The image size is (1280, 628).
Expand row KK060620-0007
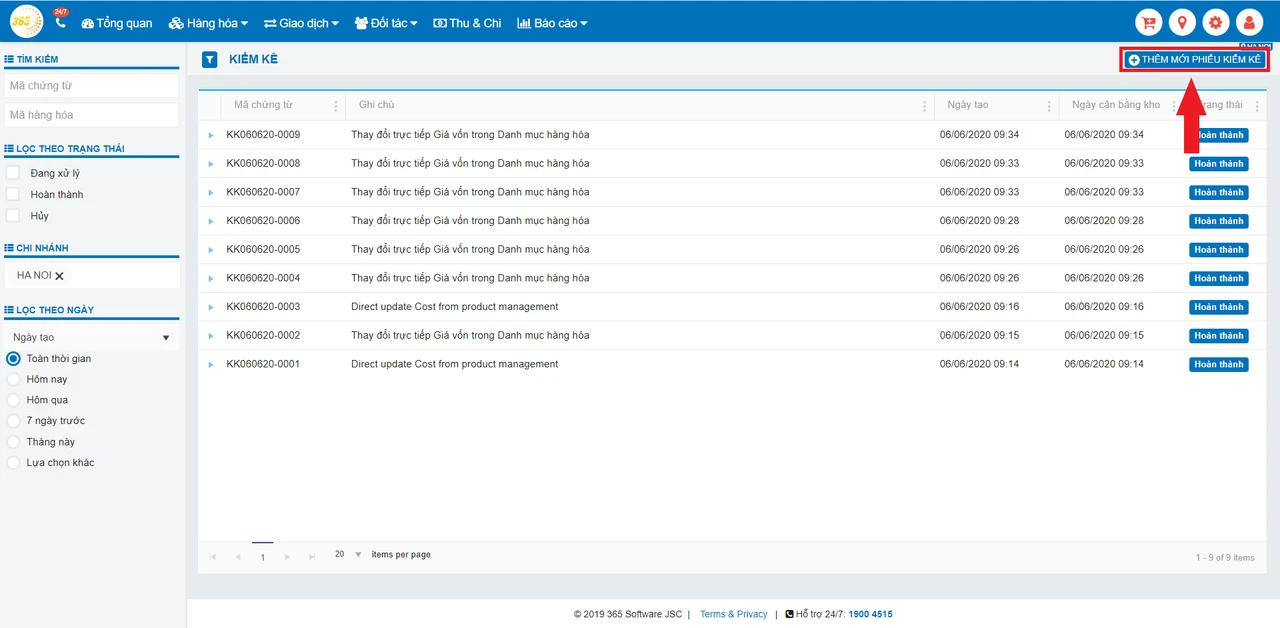tap(211, 192)
